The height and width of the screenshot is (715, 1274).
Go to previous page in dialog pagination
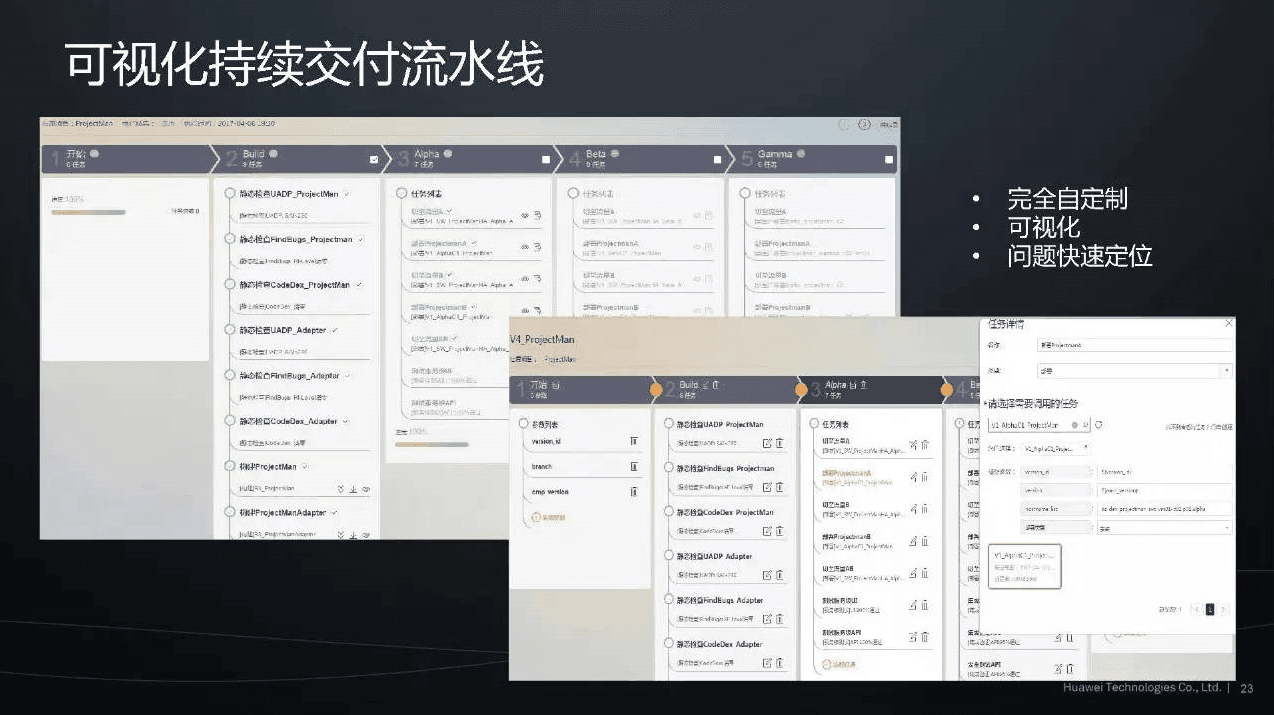[1194, 609]
